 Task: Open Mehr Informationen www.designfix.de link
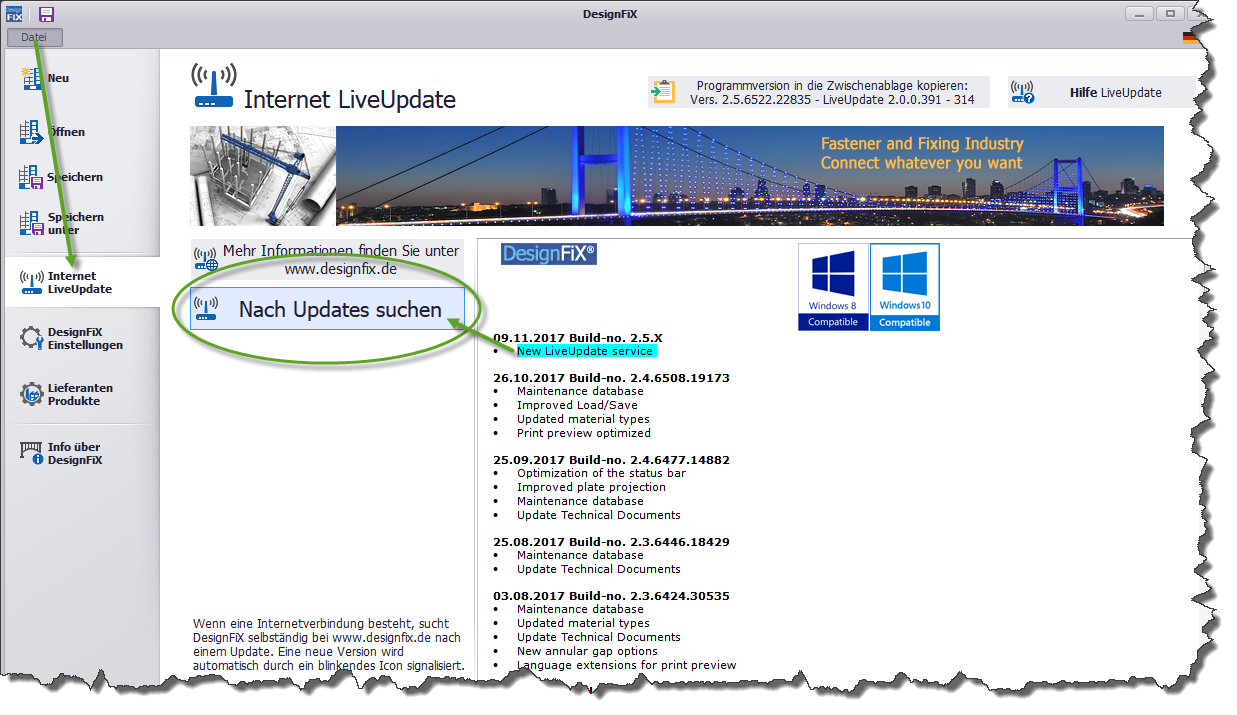[327, 260]
